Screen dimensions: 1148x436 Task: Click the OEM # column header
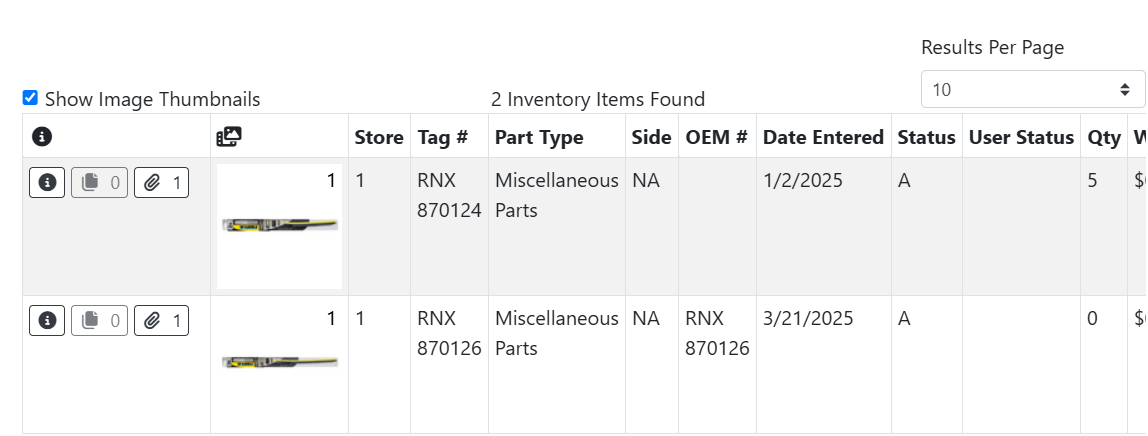pyautogui.click(x=716, y=137)
